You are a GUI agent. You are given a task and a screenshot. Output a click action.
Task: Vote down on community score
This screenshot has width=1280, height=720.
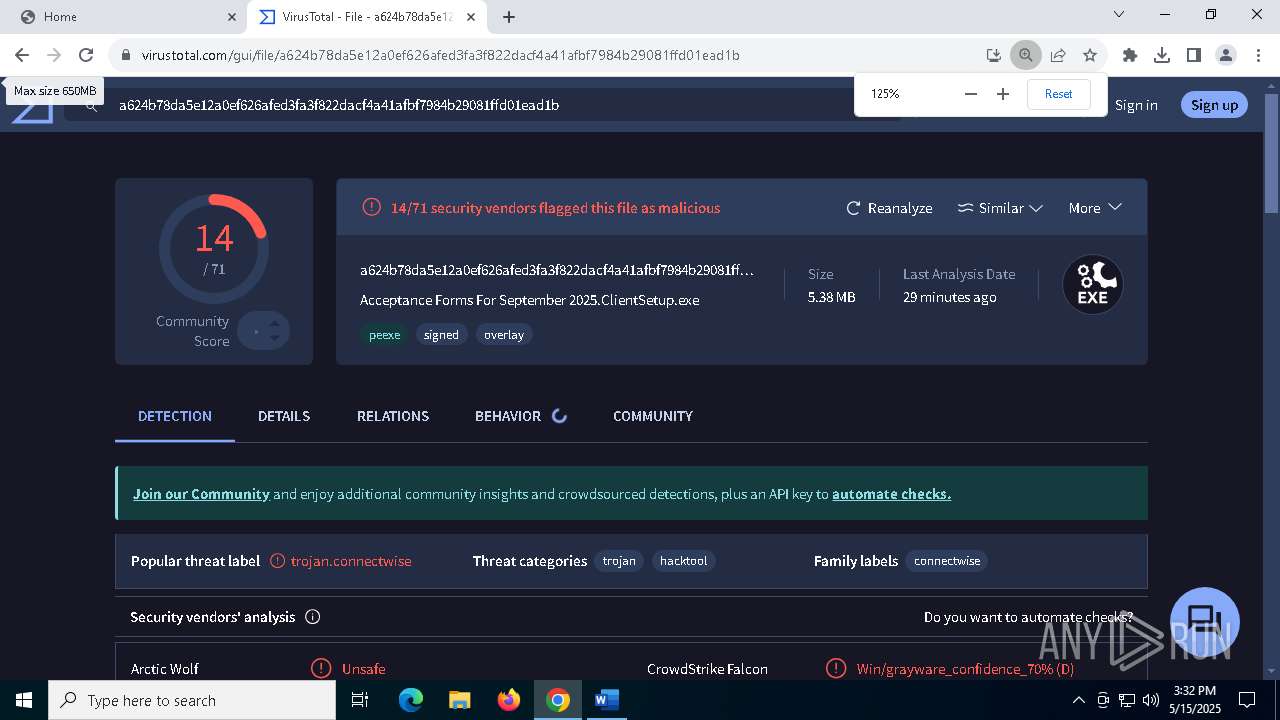tap(275, 339)
